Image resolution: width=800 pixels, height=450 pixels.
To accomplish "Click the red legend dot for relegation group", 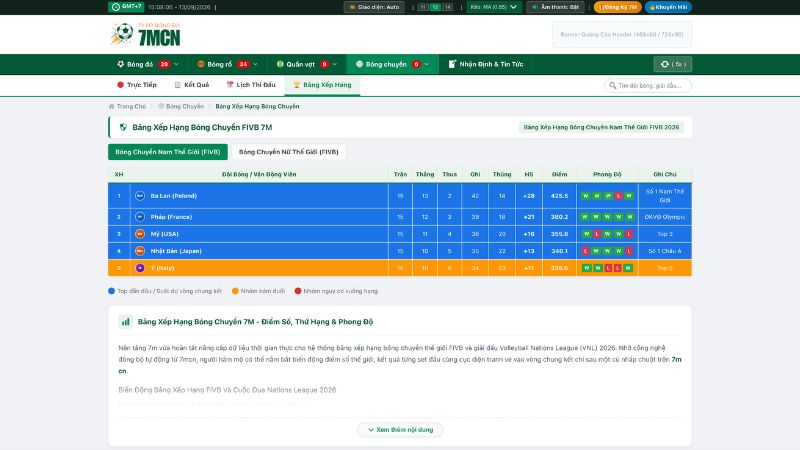I will (298, 291).
